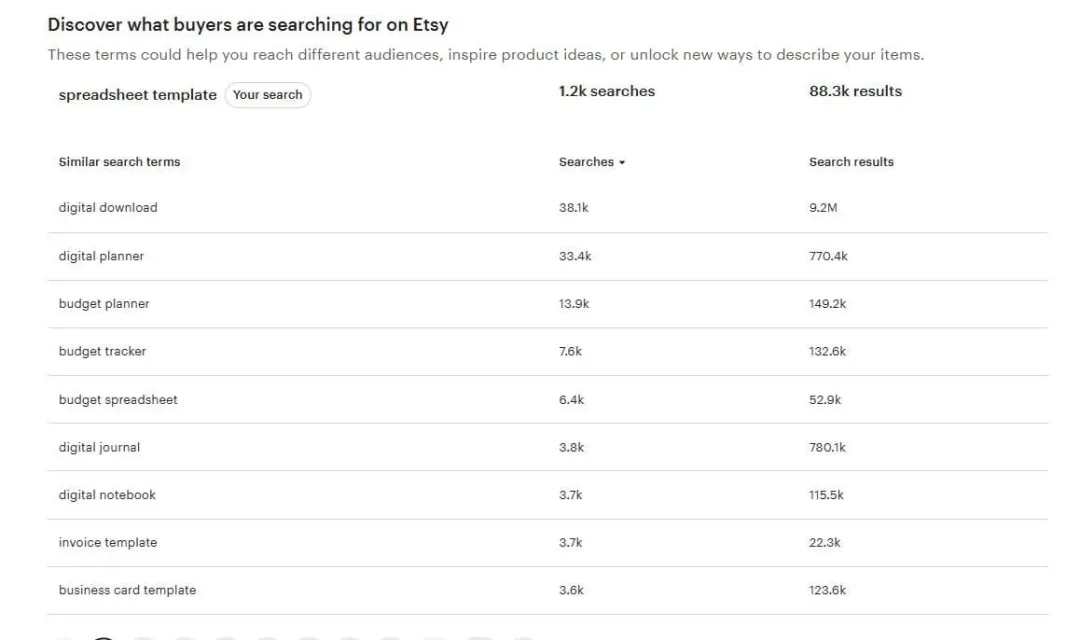
Task: Select 'budget spreadsheet' in the list
Action: pyautogui.click(x=118, y=400)
